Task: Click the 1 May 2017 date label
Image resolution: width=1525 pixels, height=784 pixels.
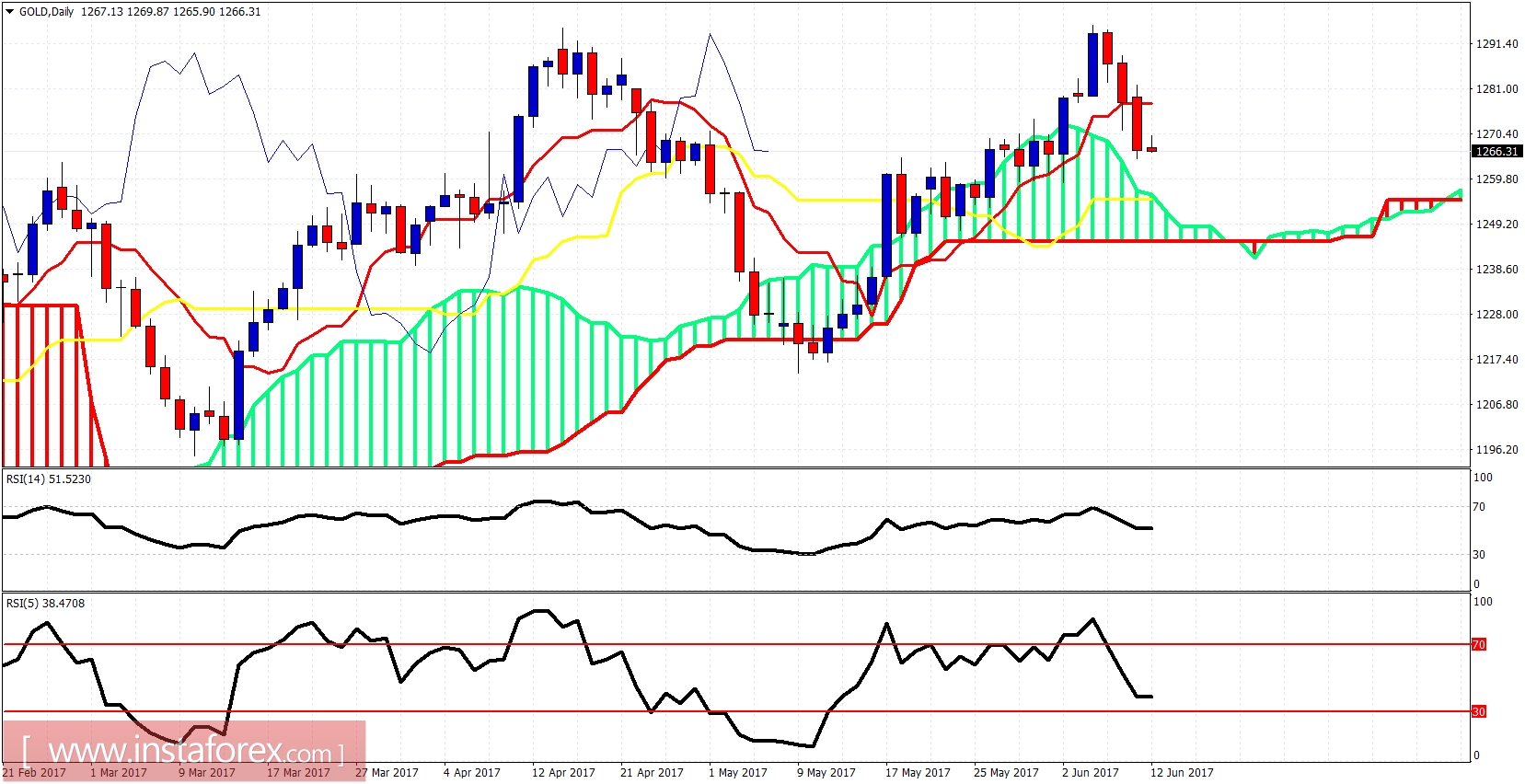Action: tap(738, 773)
